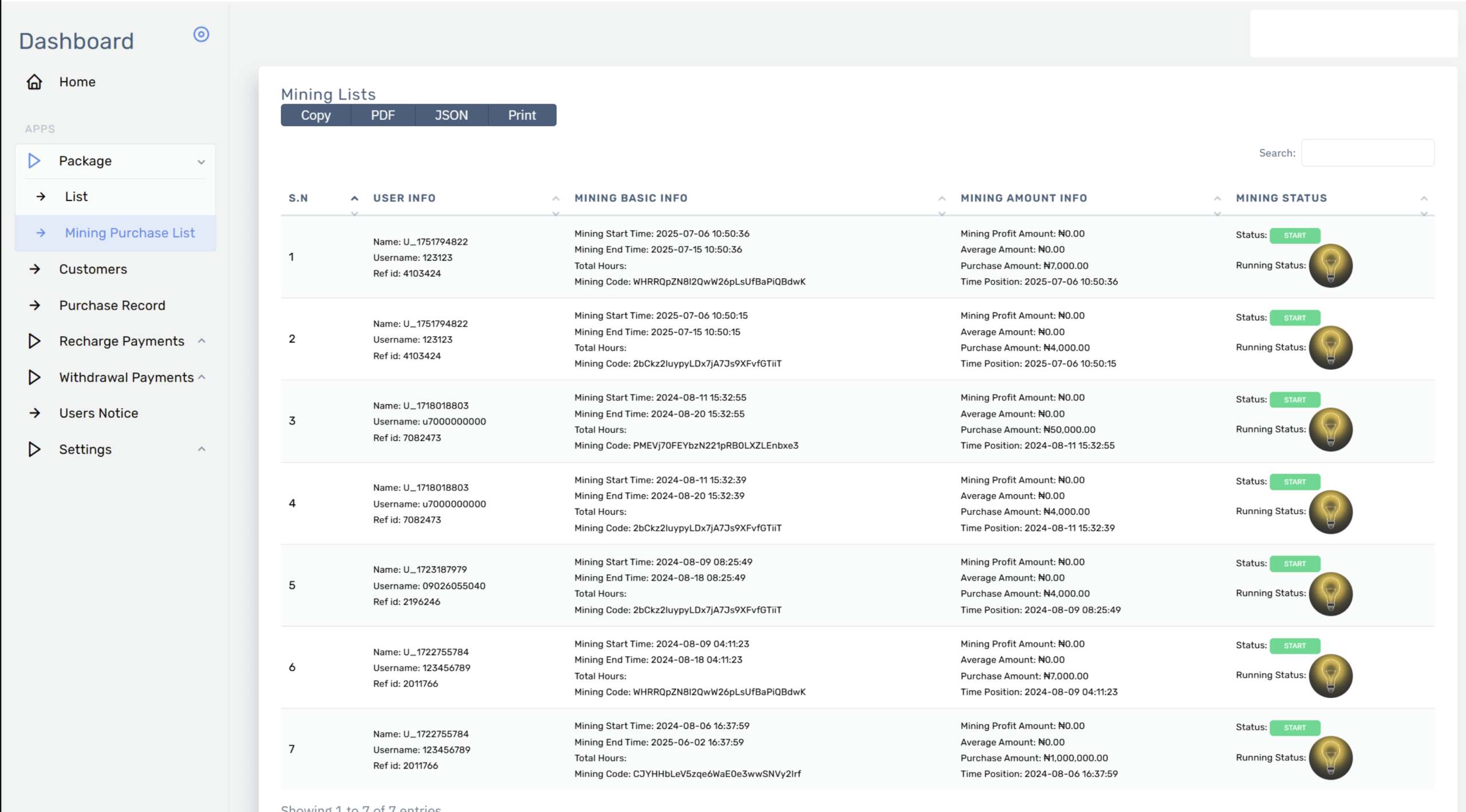This screenshot has width=1466, height=812.
Task: Click the arrow icon next to Users Notice
Action: pos(35,413)
